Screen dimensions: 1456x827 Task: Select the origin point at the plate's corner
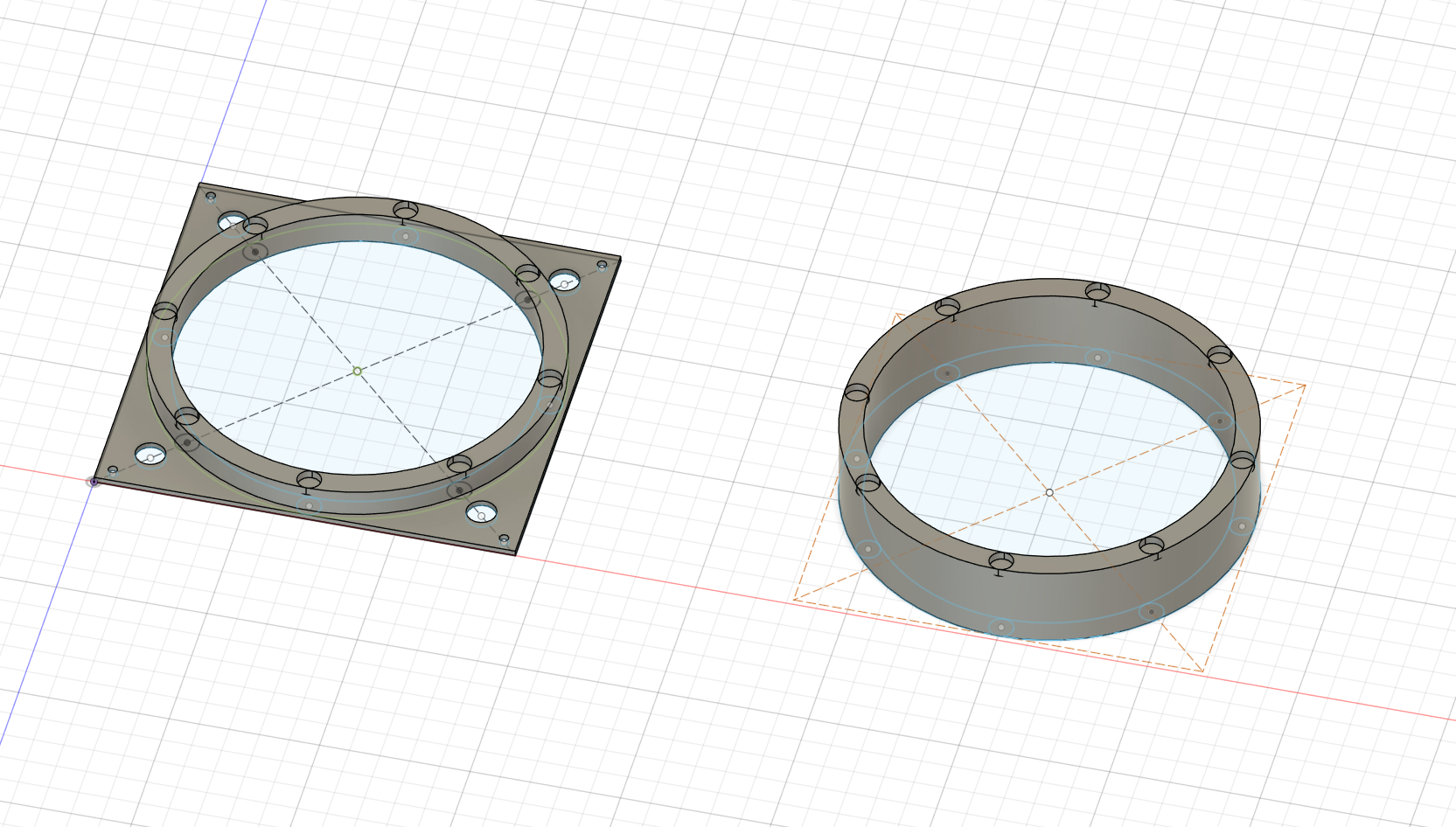[94, 482]
